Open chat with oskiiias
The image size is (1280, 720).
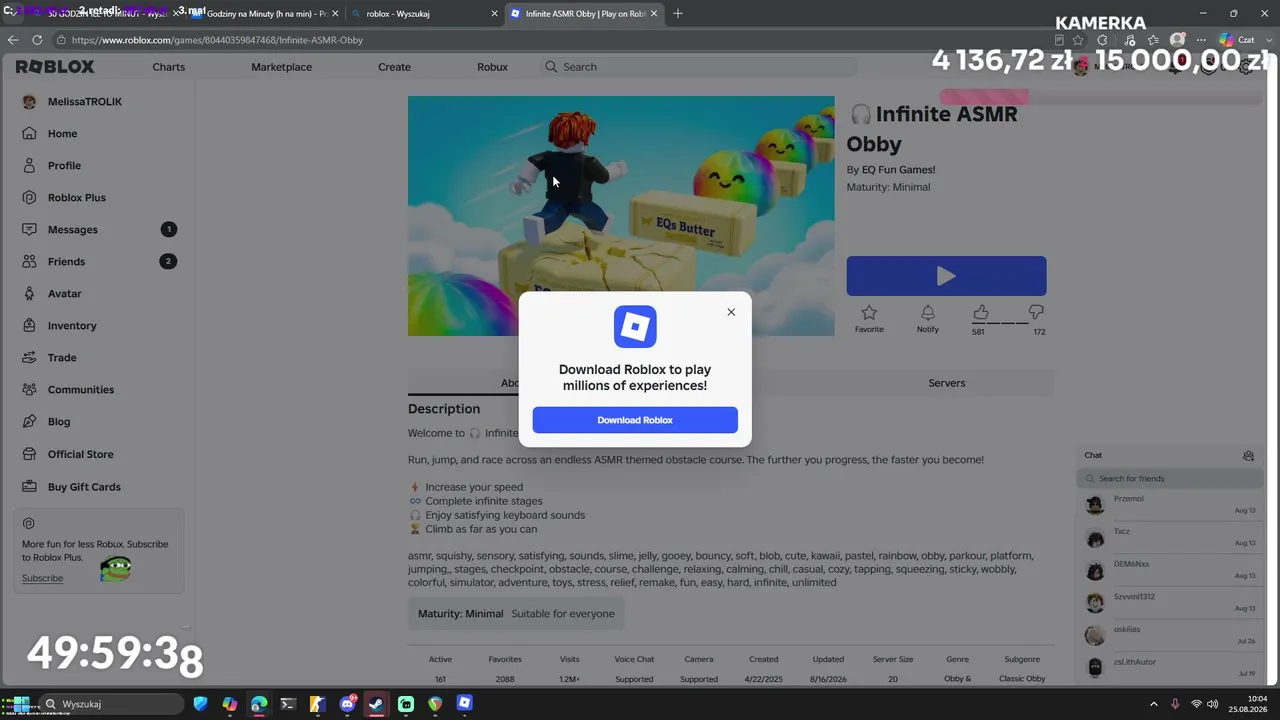pos(1170,636)
